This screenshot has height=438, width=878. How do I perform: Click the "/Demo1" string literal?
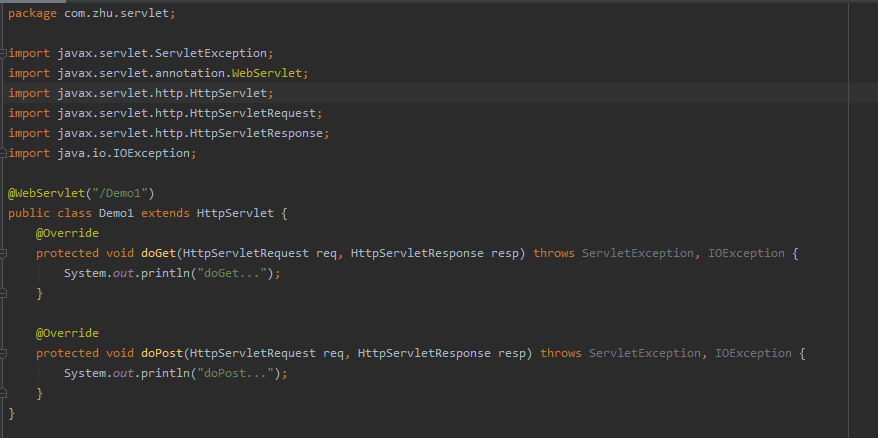[x=120, y=193]
